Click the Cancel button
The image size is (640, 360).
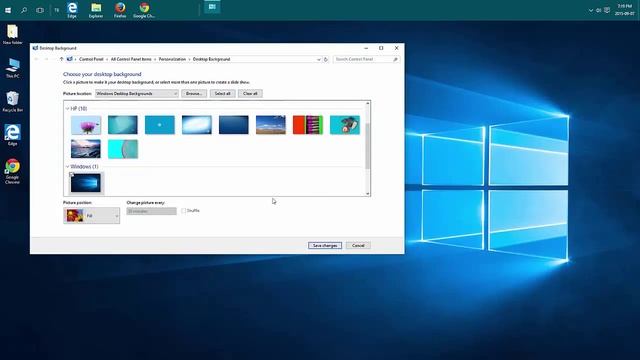358,245
